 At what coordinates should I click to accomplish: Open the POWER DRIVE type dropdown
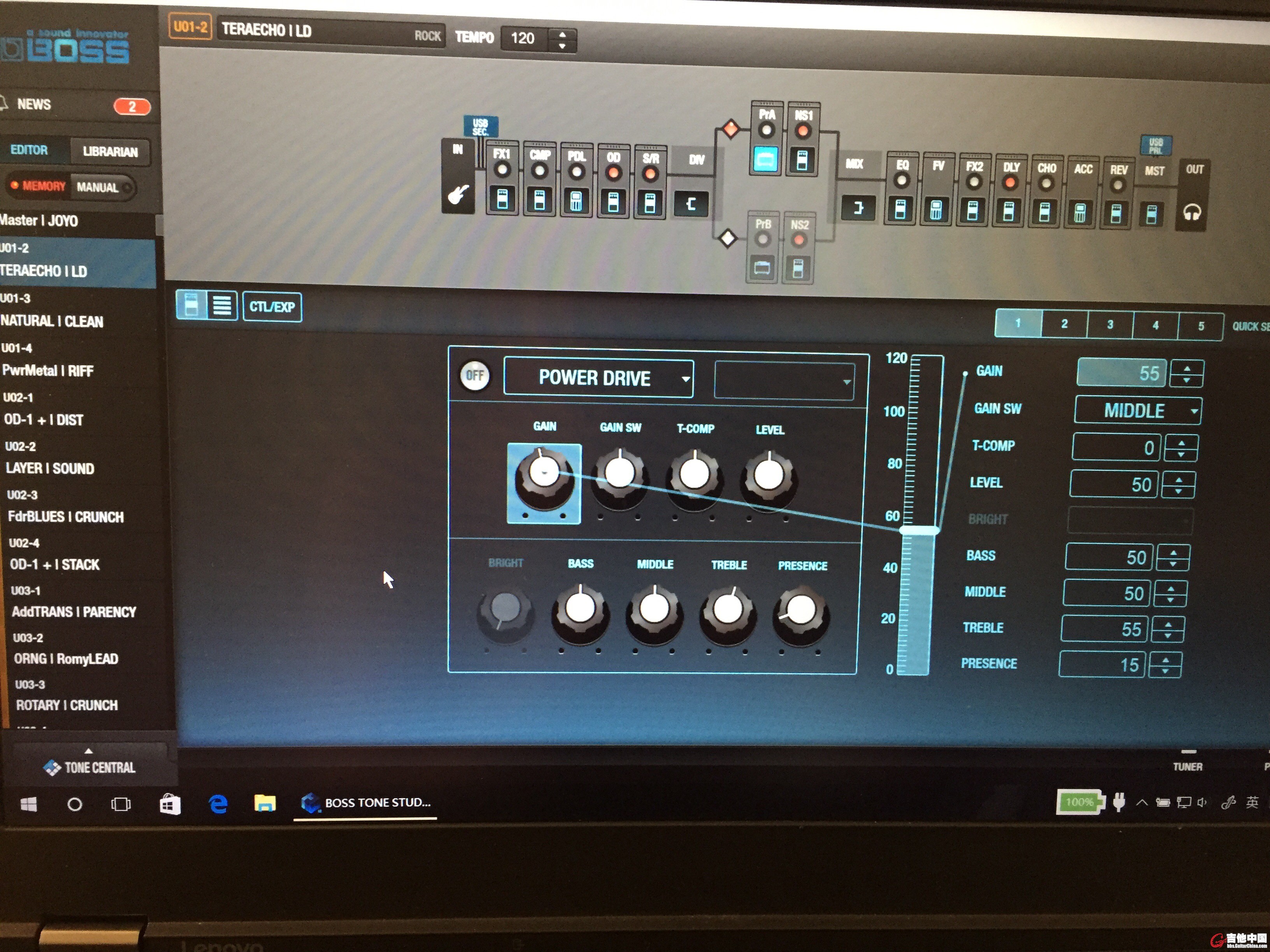598,378
